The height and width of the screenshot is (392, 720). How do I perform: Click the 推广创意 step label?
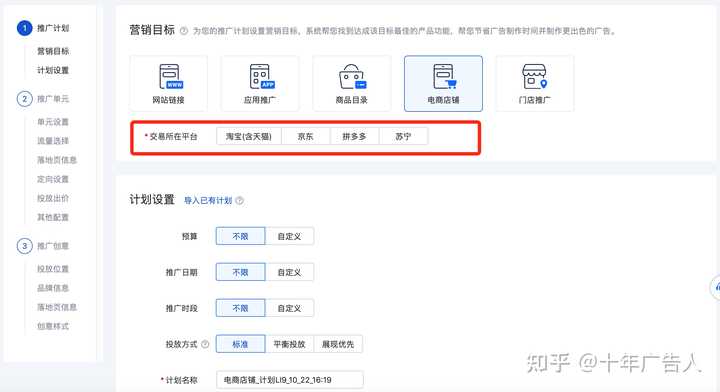(x=53, y=246)
